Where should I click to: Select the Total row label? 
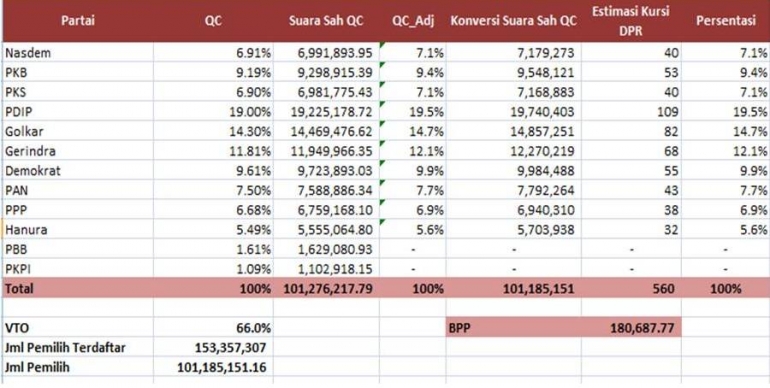pyautogui.click(x=78, y=288)
